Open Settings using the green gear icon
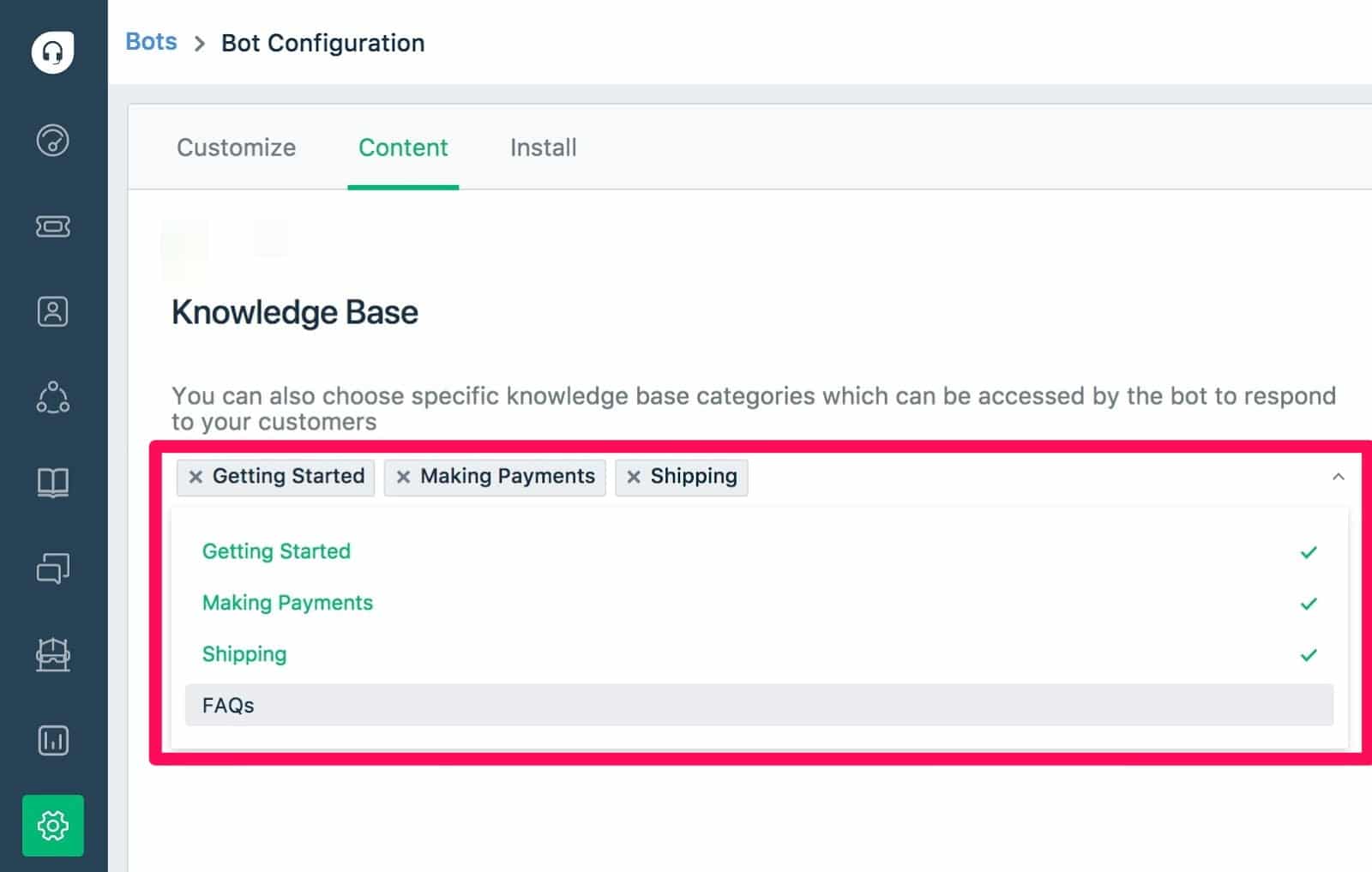This screenshot has width=1372, height=872. (x=53, y=827)
